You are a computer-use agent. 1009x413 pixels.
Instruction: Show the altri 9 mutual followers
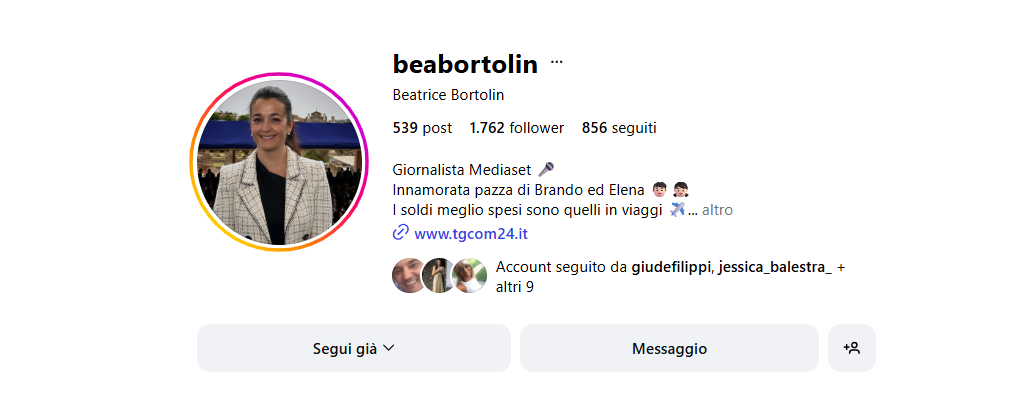515,287
